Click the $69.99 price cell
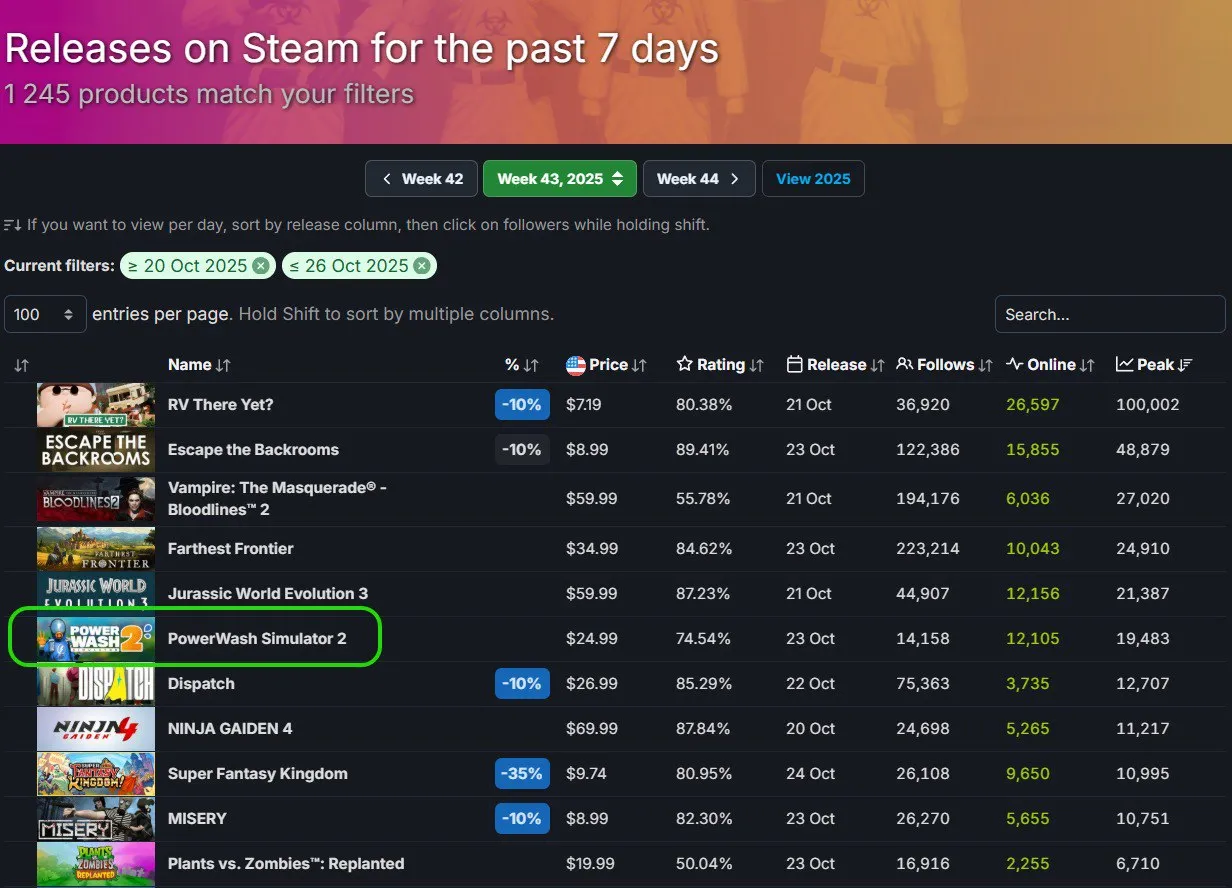1232x888 pixels. 592,729
